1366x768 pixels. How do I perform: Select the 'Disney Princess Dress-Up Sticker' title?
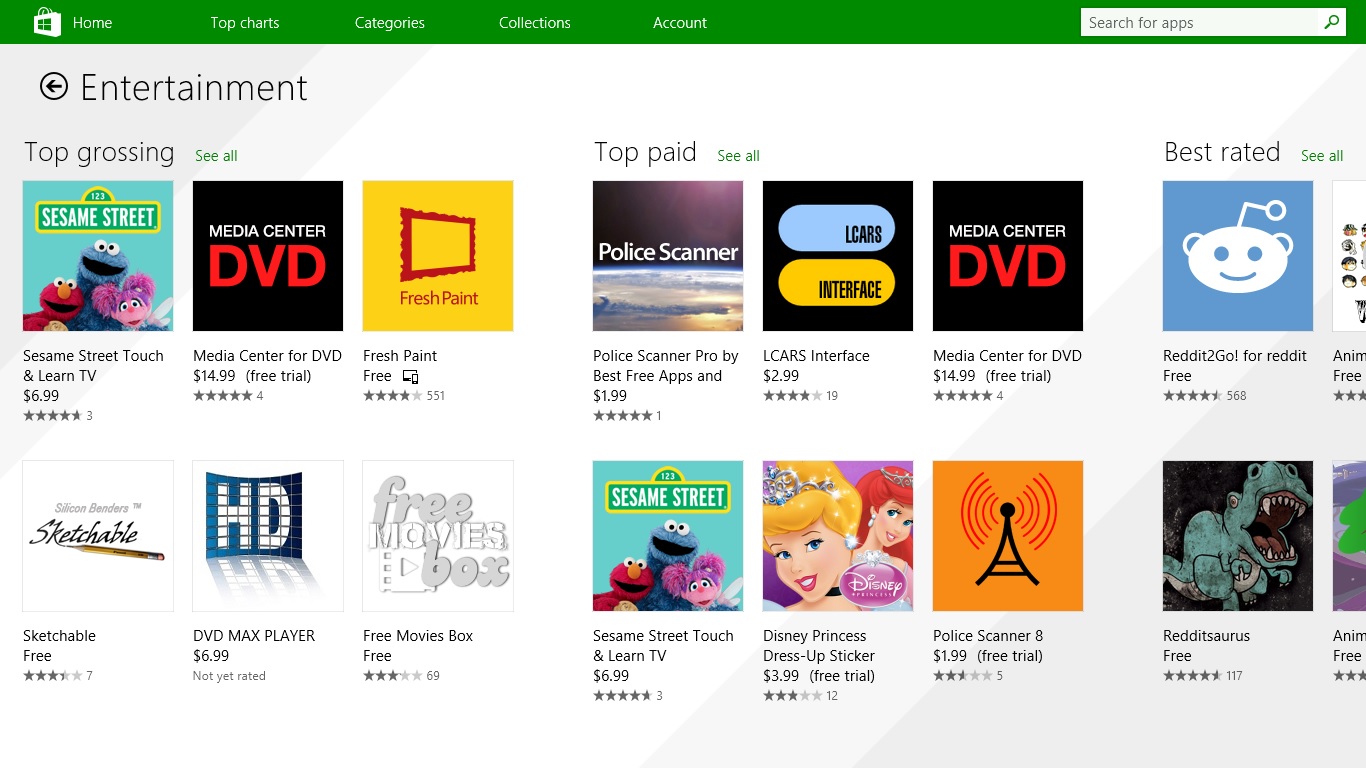pyautogui.click(x=819, y=646)
